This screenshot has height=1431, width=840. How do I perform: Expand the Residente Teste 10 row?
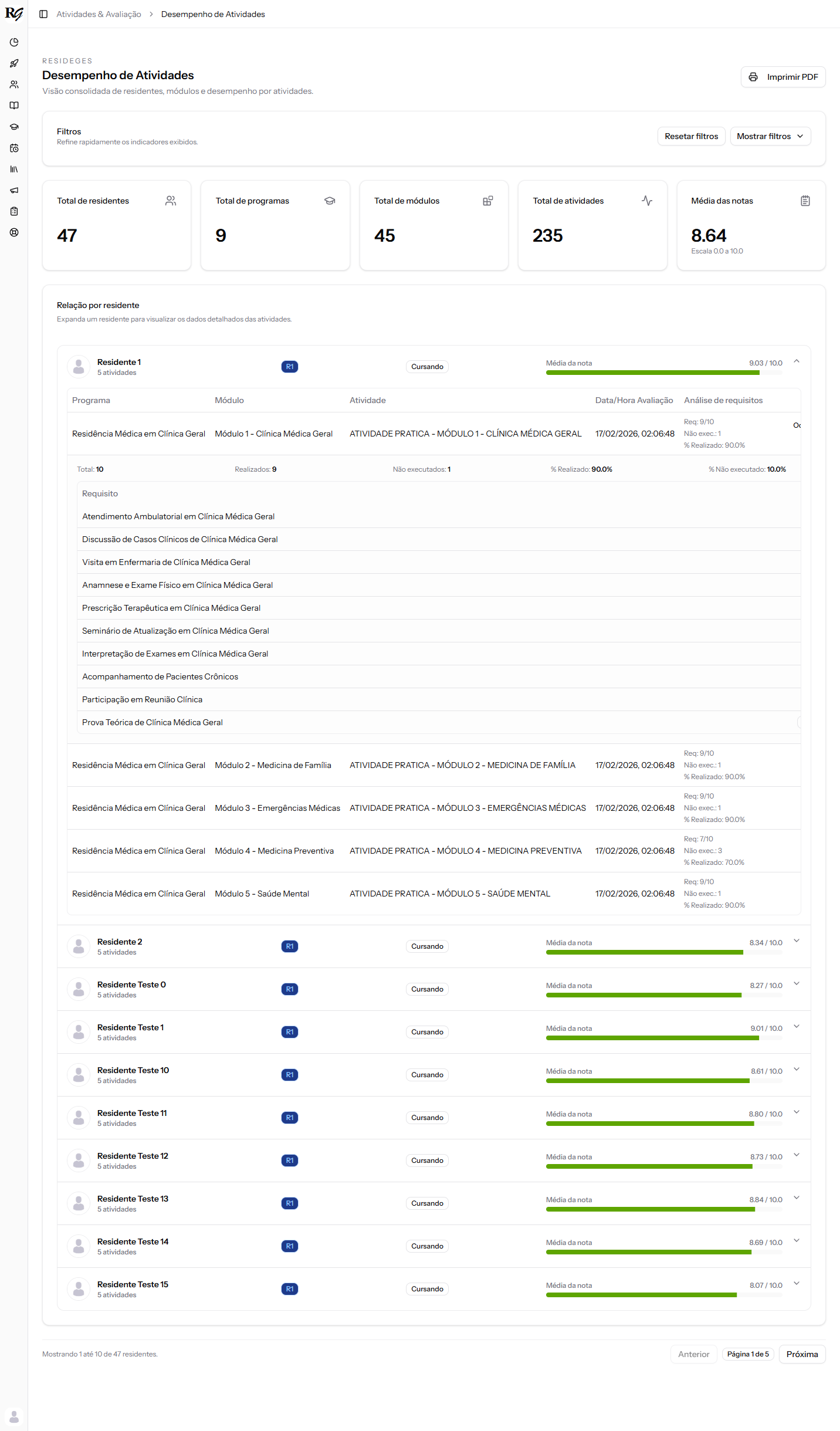(x=796, y=1070)
